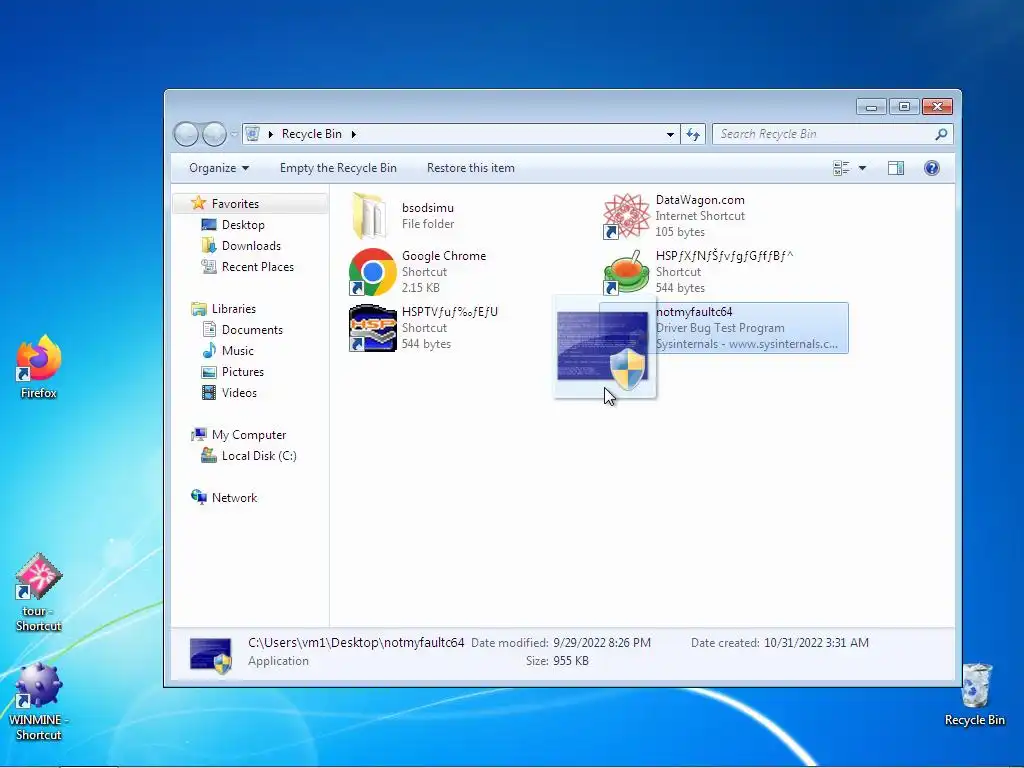
Task: Open the view options dropdown arrow
Action: point(862,168)
